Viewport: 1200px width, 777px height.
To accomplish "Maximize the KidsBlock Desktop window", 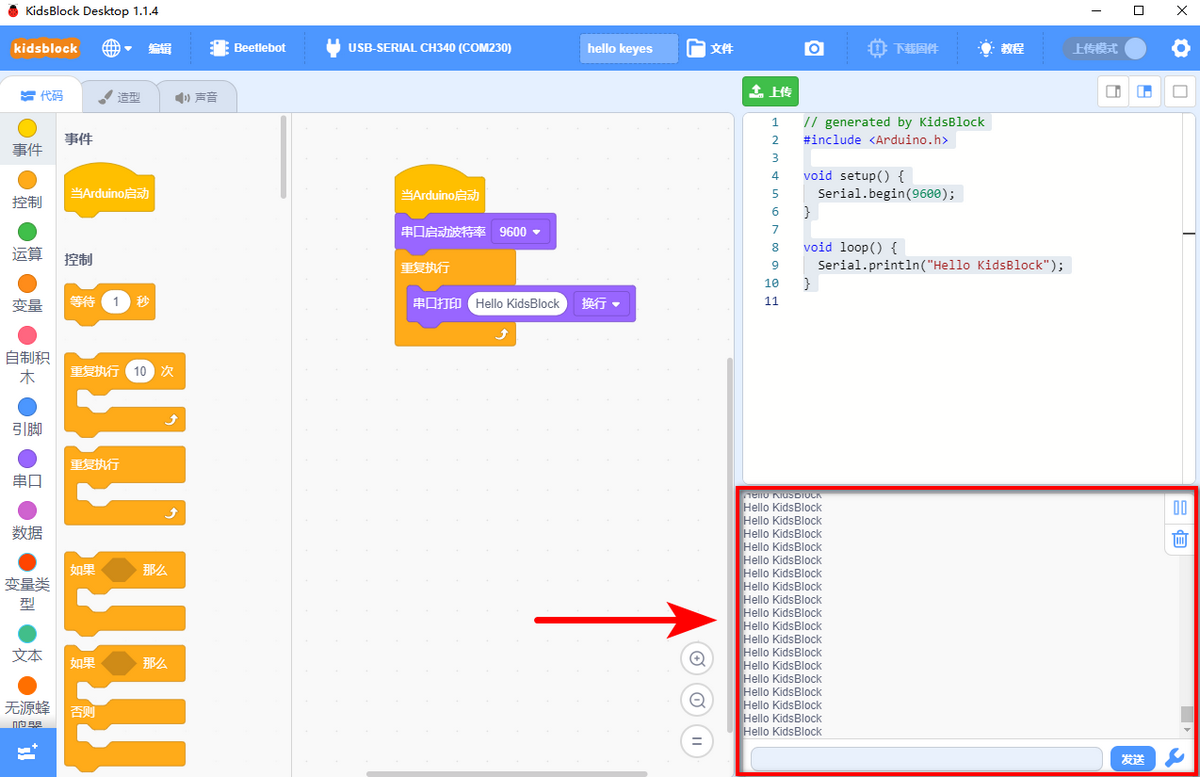I will click(1138, 11).
